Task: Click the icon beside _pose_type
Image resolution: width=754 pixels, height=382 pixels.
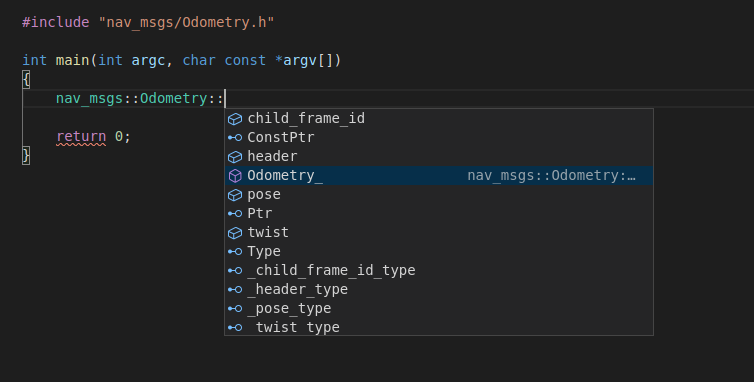Action: pyautogui.click(x=235, y=309)
